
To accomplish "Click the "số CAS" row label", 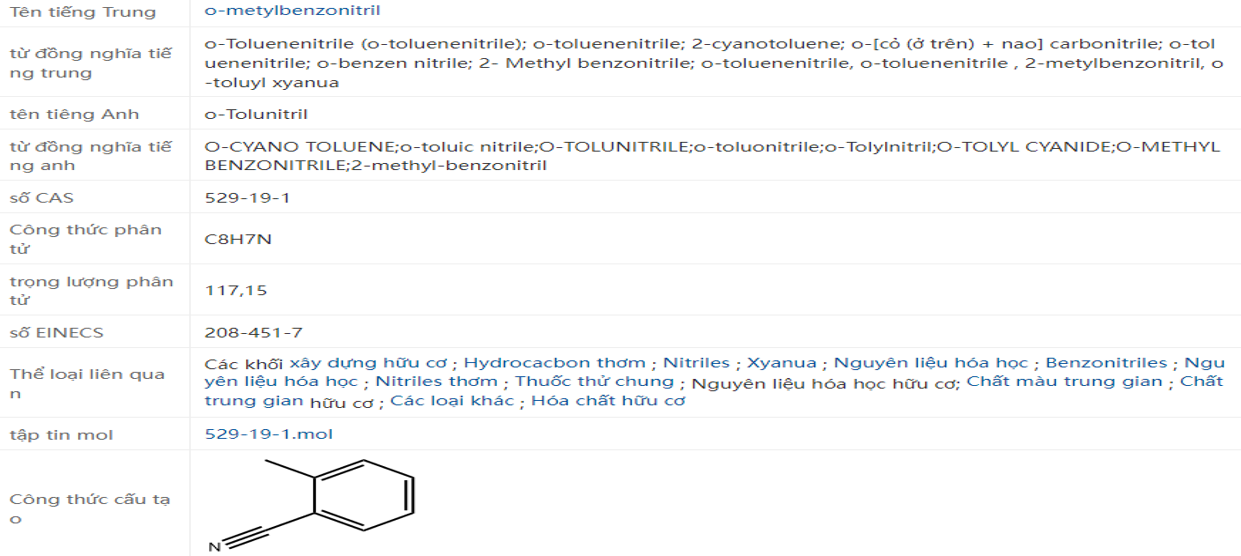I will (41, 197).
